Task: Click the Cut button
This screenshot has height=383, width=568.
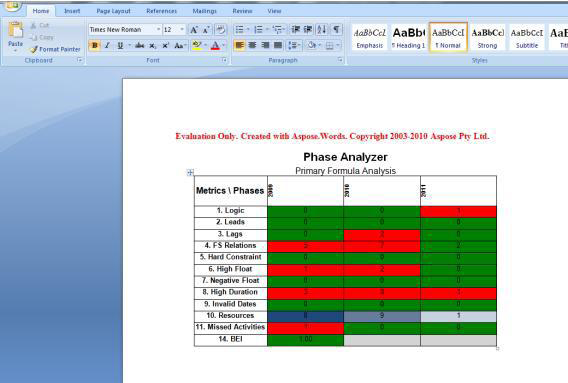Action: (x=40, y=25)
